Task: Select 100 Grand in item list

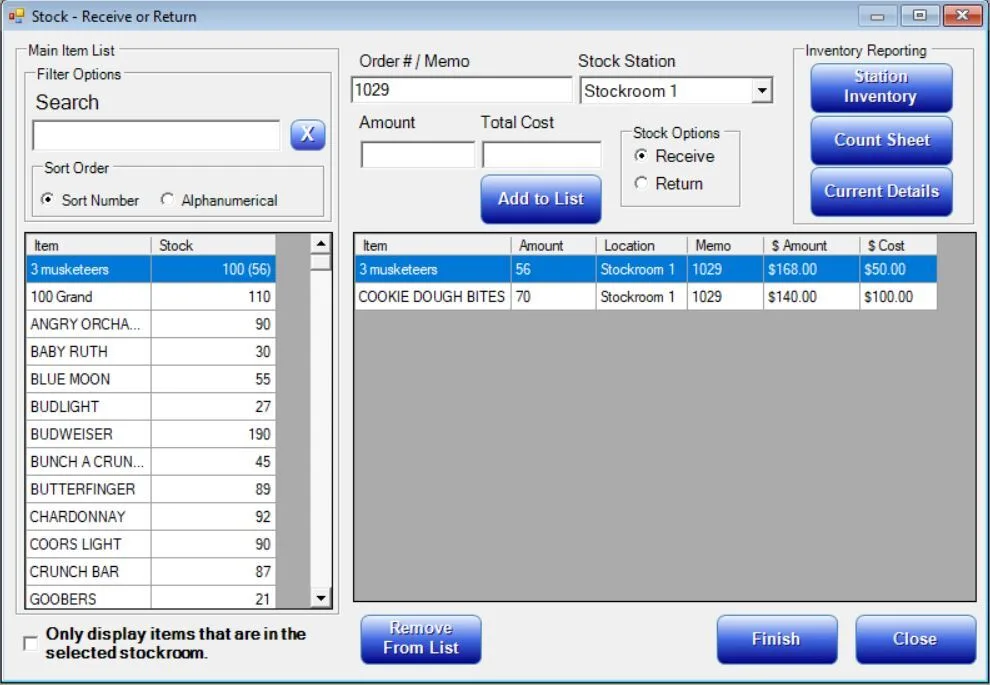Action: pyautogui.click(x=151, y=297)
